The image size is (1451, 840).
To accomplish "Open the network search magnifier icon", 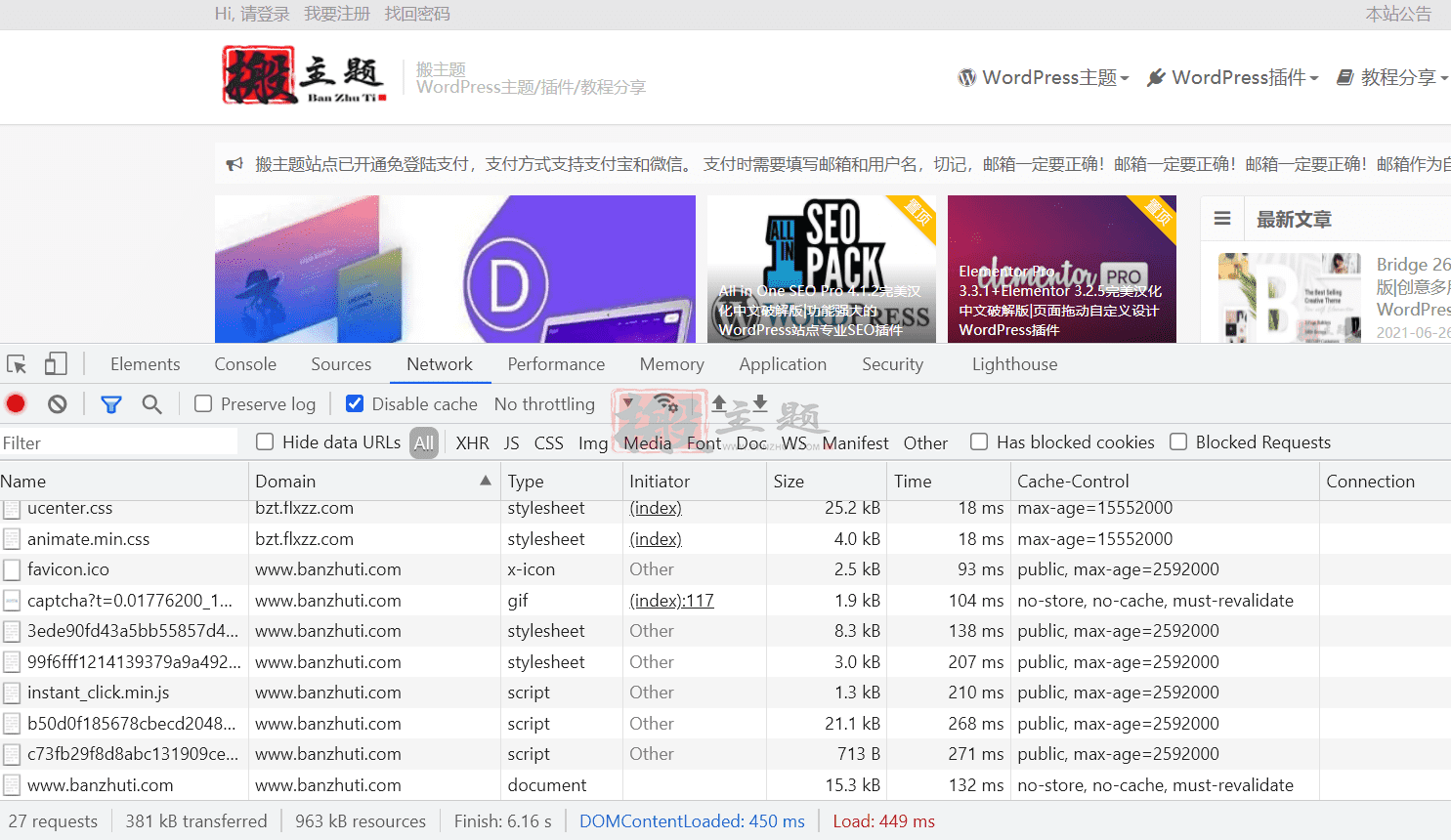I will coord(151,403).
